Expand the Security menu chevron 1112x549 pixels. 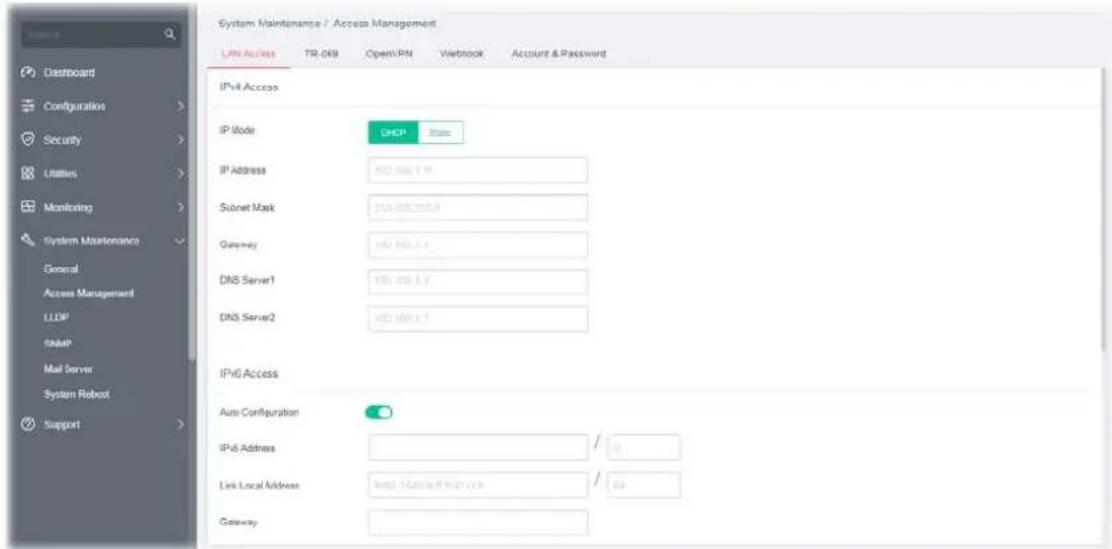click(x=179, y=140)
